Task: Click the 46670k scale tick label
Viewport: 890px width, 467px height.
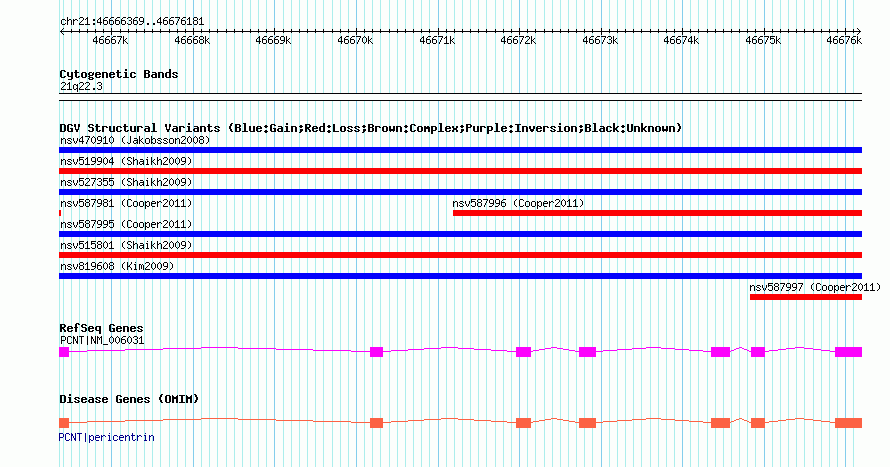Action: (355, 41)
